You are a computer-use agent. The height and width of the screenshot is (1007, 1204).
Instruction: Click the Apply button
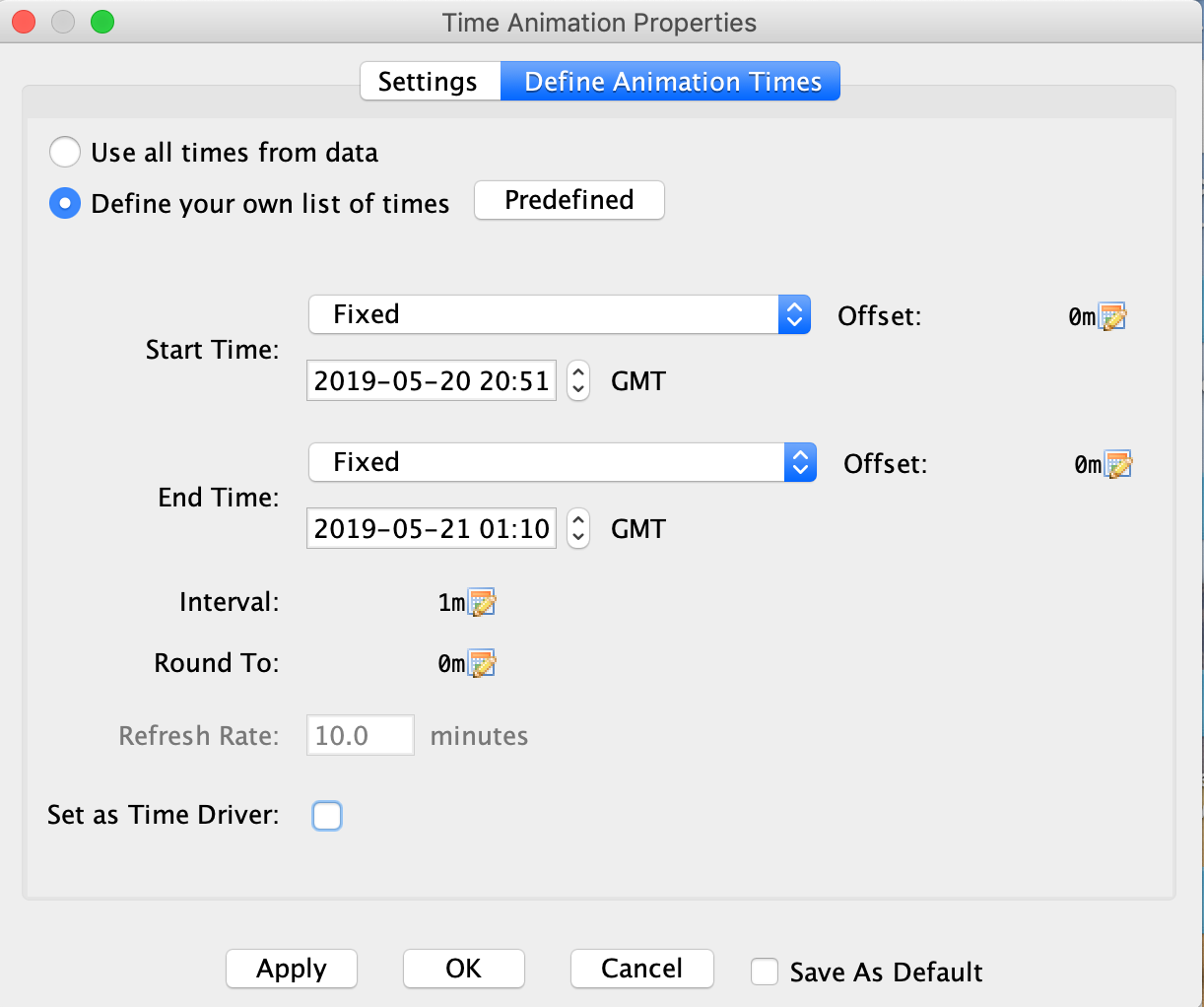point(292,969)
